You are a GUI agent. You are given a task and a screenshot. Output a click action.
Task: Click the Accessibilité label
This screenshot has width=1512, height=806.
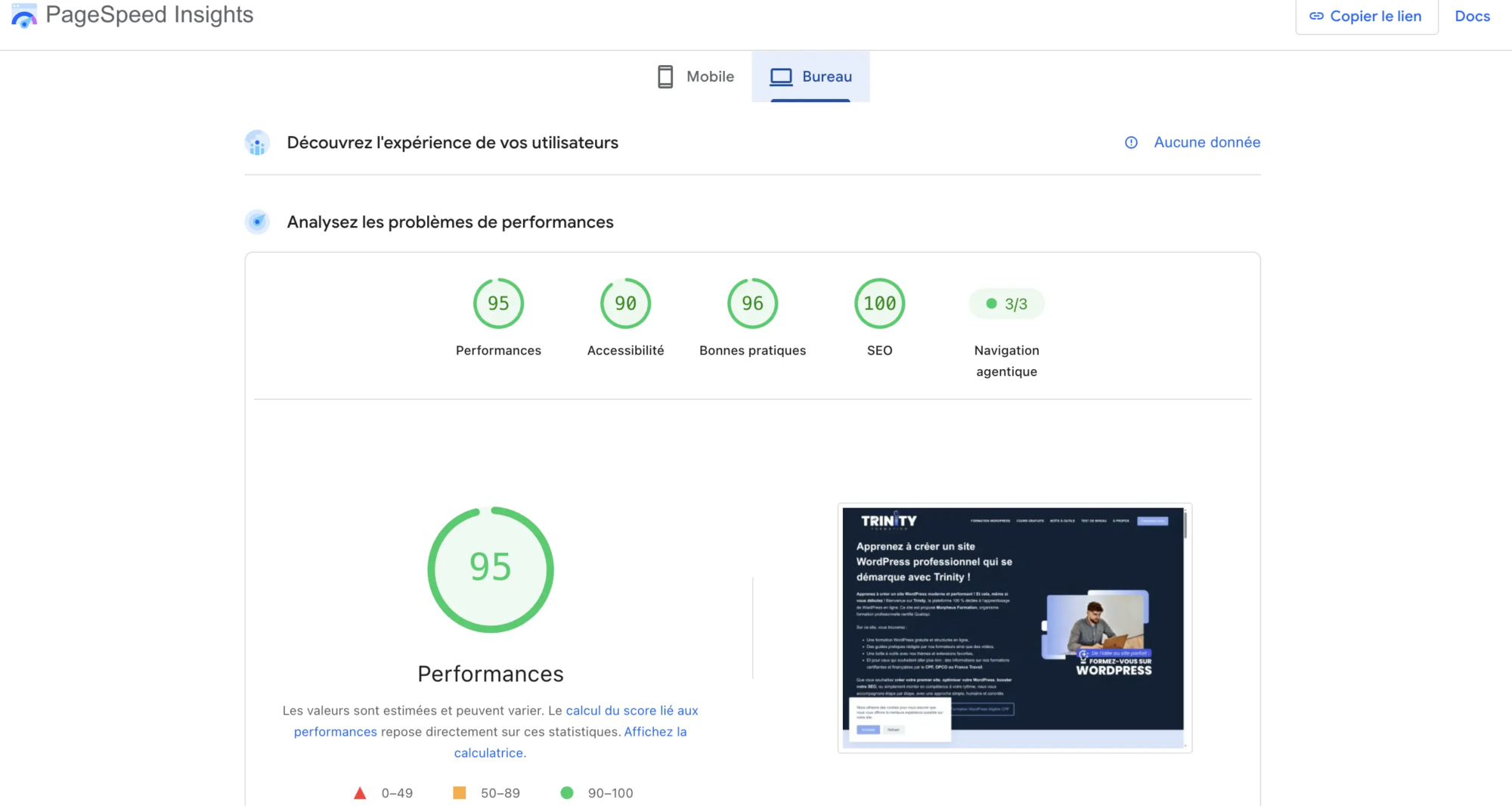(x=625, y=350)
